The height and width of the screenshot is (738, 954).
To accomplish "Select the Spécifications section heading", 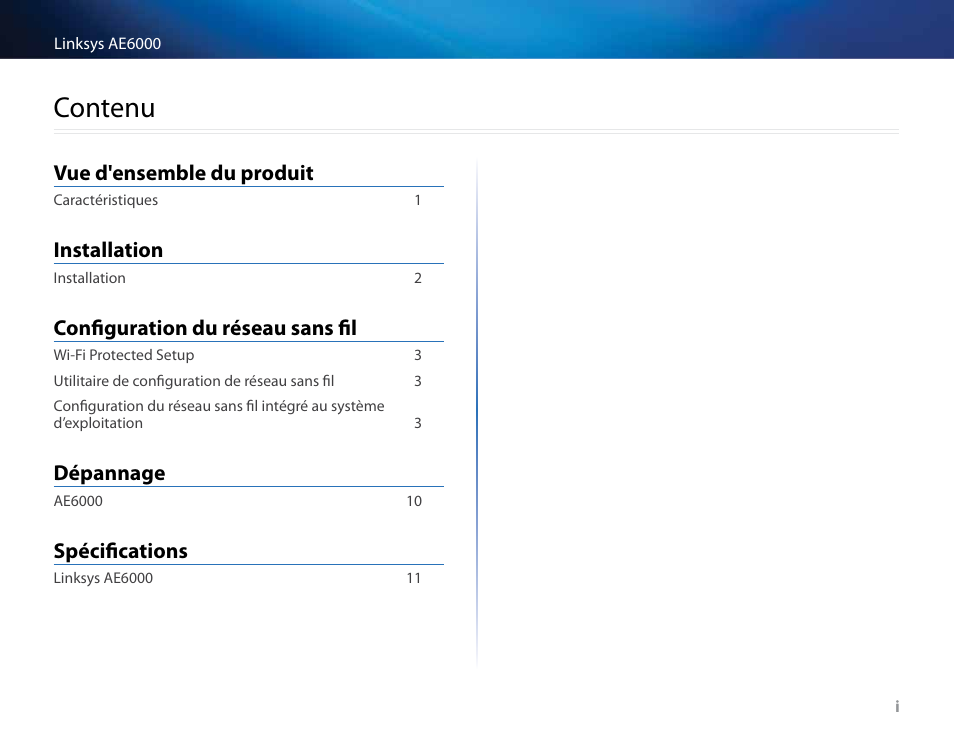I will pyautogui.click(x=120, y=551).
